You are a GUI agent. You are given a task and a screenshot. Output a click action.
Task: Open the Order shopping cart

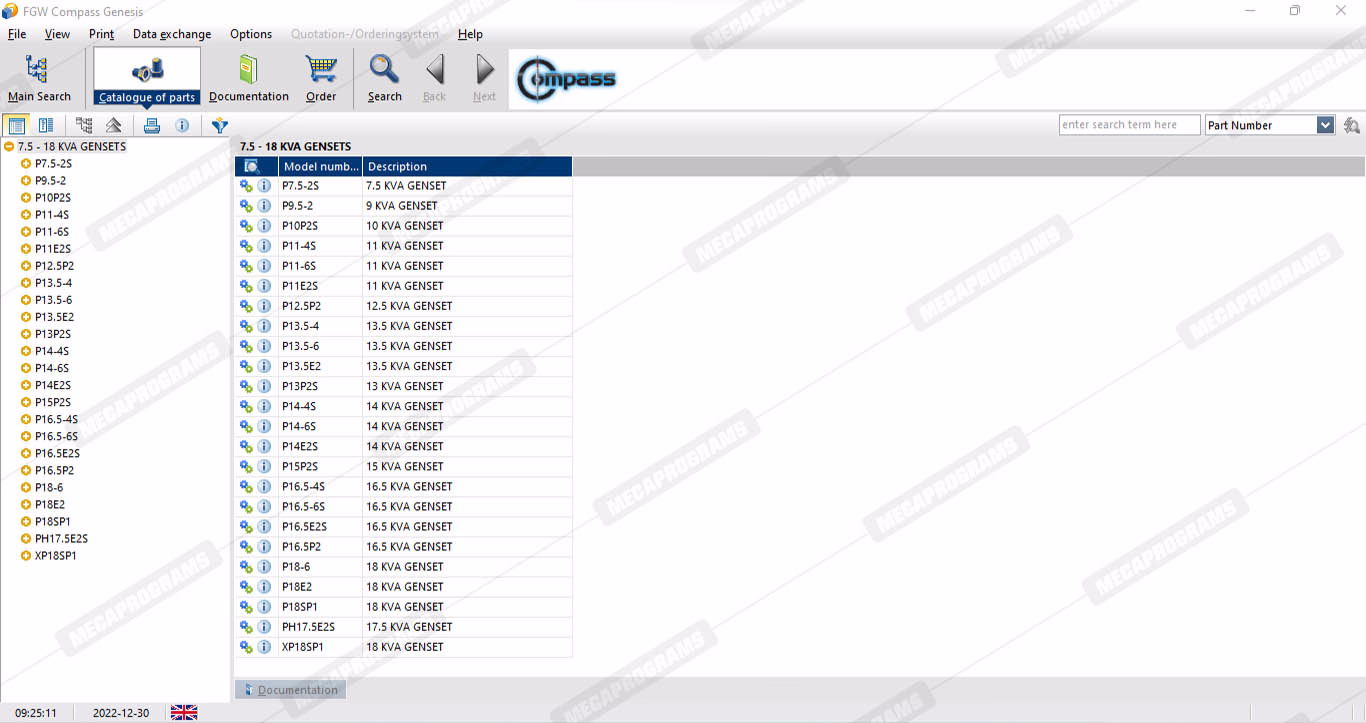click(321, 78)
